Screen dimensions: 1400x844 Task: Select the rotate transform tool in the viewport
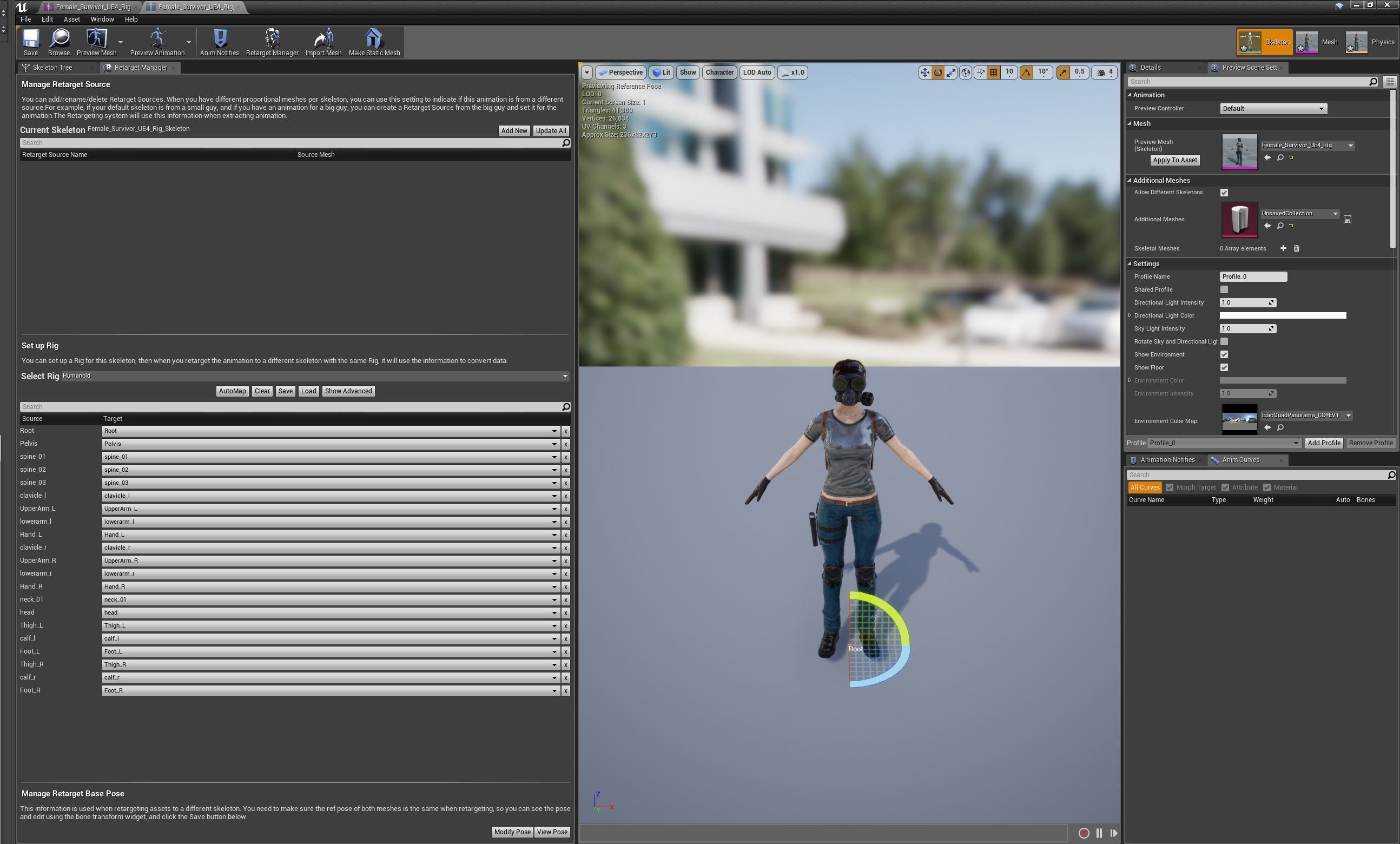[x=937, y=72]
